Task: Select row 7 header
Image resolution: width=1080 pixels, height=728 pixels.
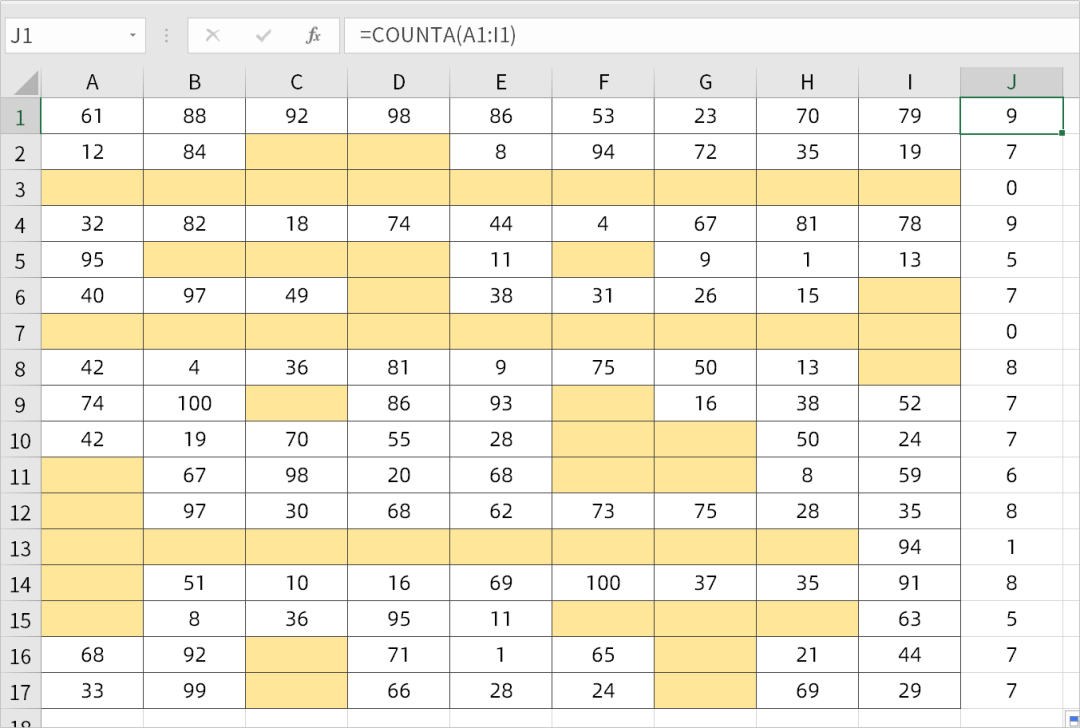Action: [x=20, y=332]
